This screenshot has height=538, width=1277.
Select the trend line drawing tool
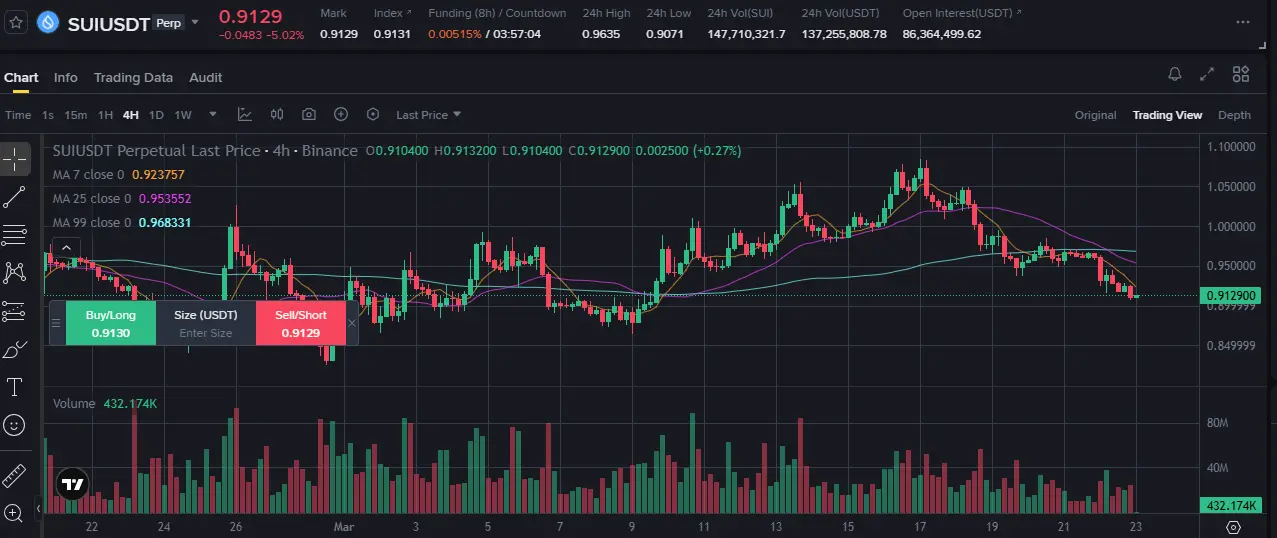(15, 197)
